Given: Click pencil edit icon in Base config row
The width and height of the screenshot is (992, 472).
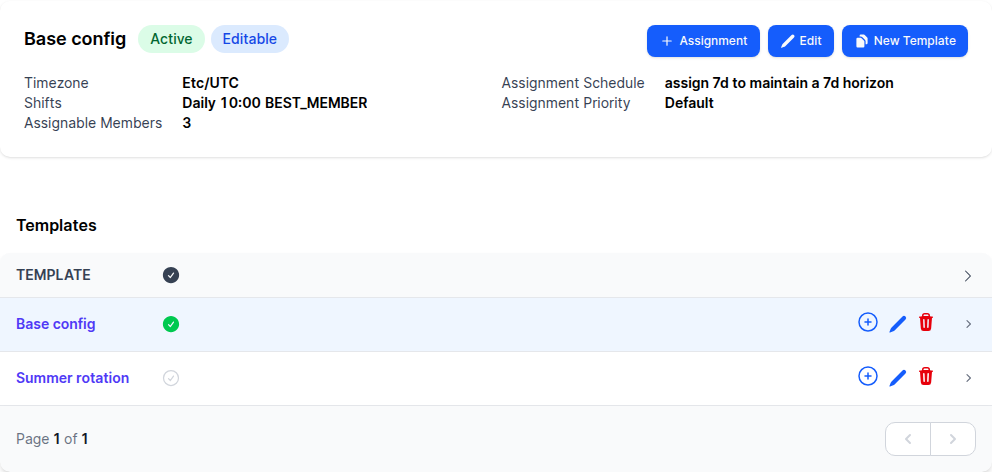Looking at the screenshot, I should click(x=897, y=323).
